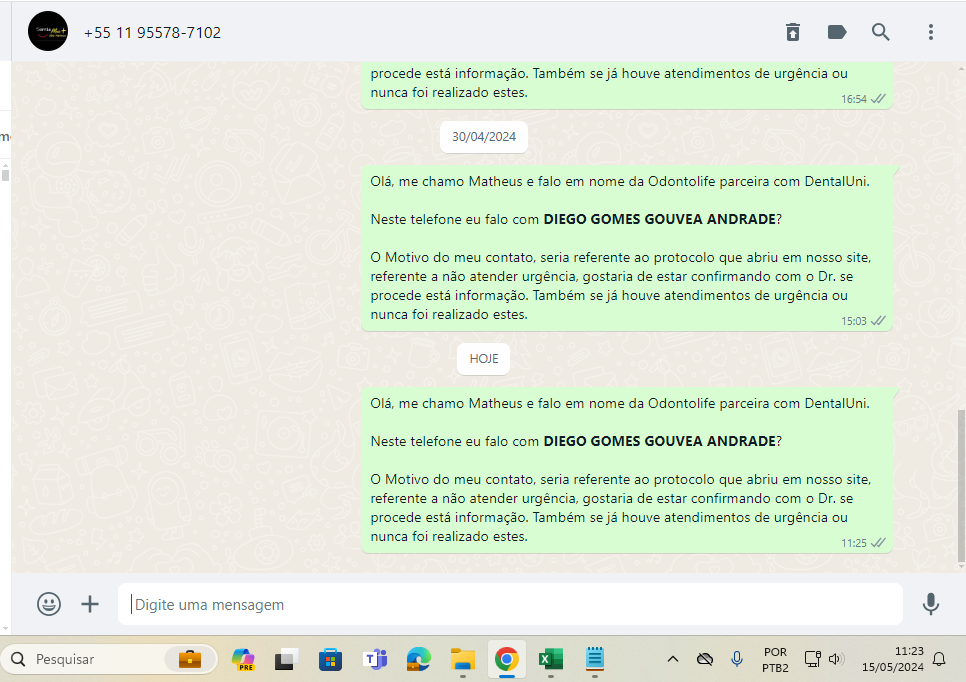
Task: Search within this conversation
Action: (880, 32)
